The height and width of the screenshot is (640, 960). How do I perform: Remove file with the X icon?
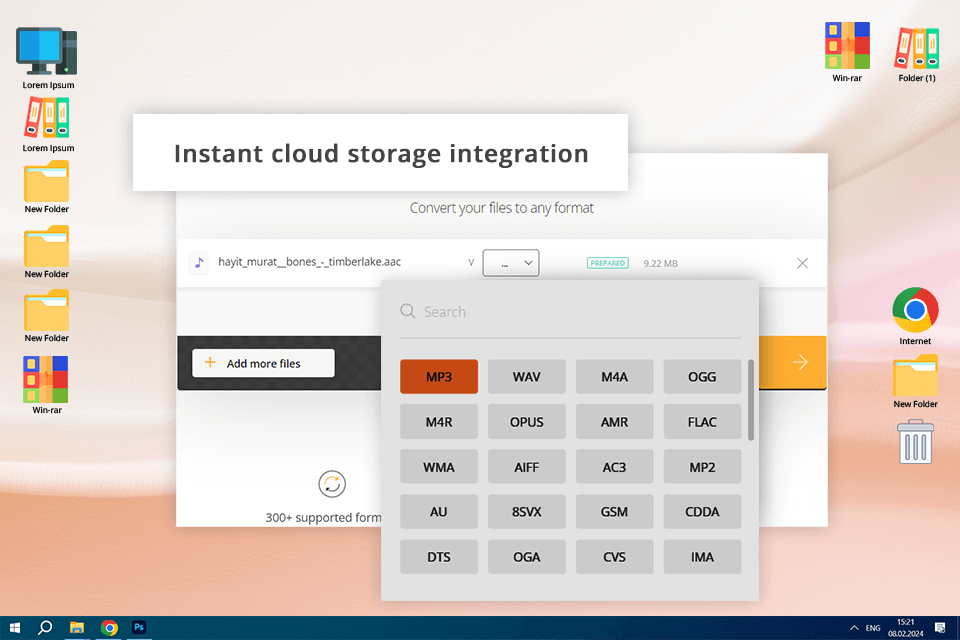[802, 263]
